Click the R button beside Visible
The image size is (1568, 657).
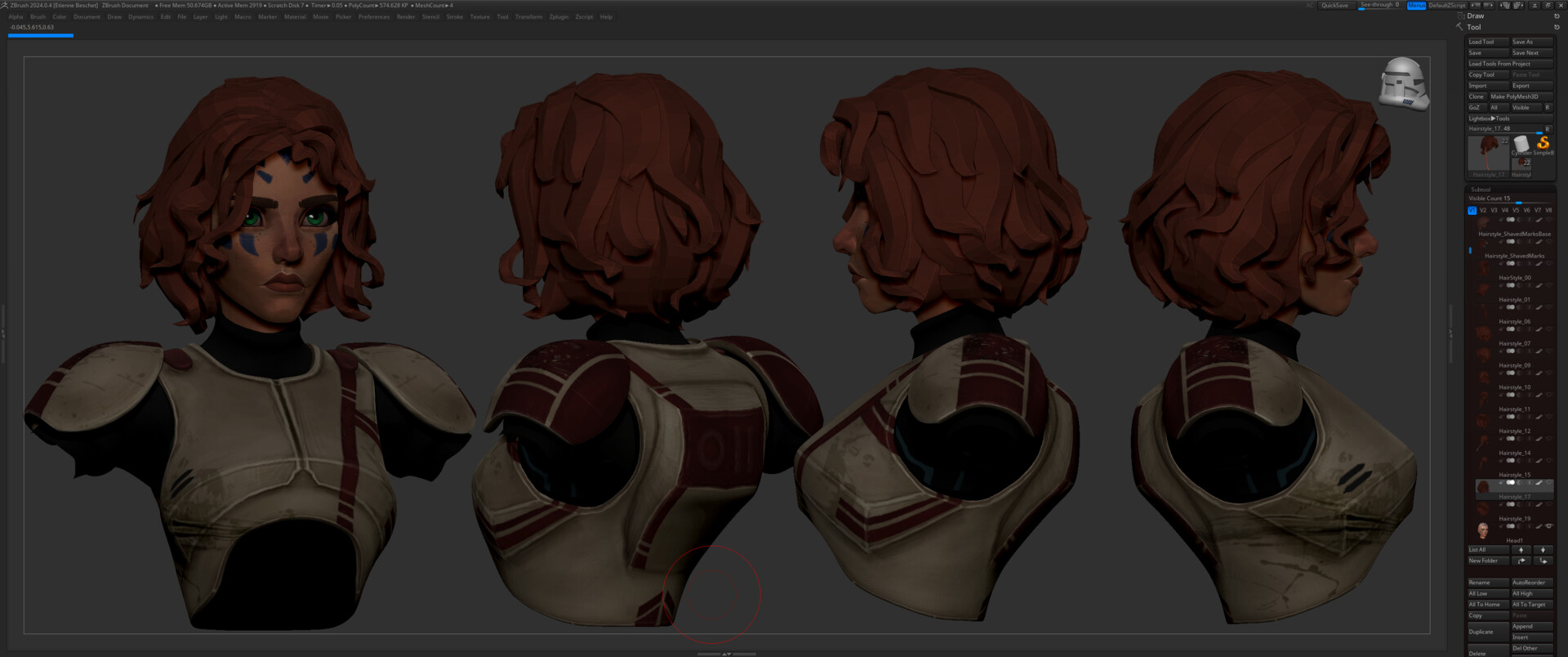[1547, 107]
